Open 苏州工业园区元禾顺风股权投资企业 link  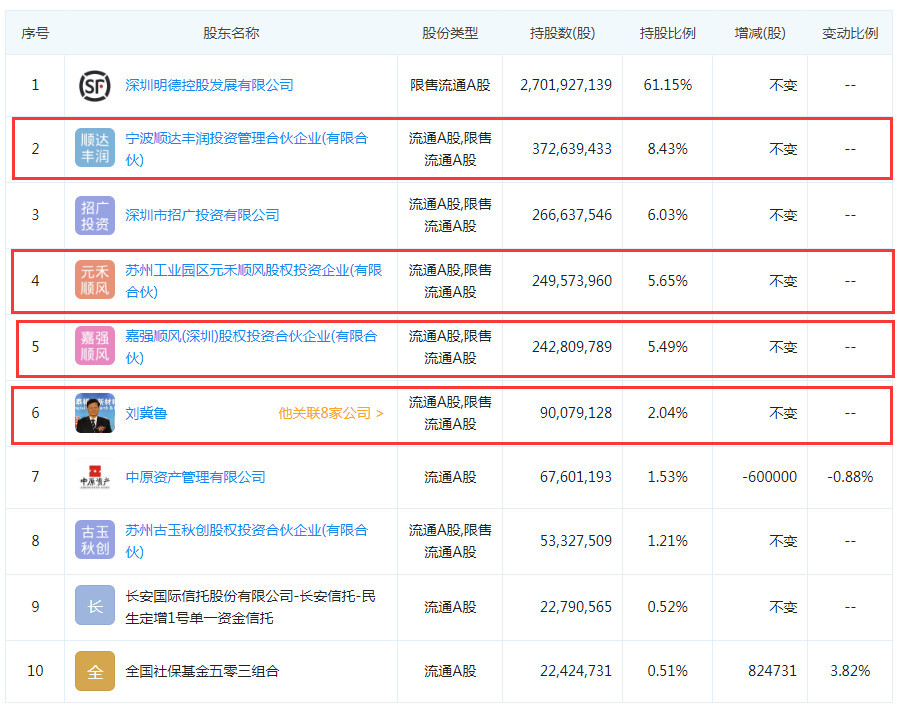pyautogui.click(x=254, y=281)
